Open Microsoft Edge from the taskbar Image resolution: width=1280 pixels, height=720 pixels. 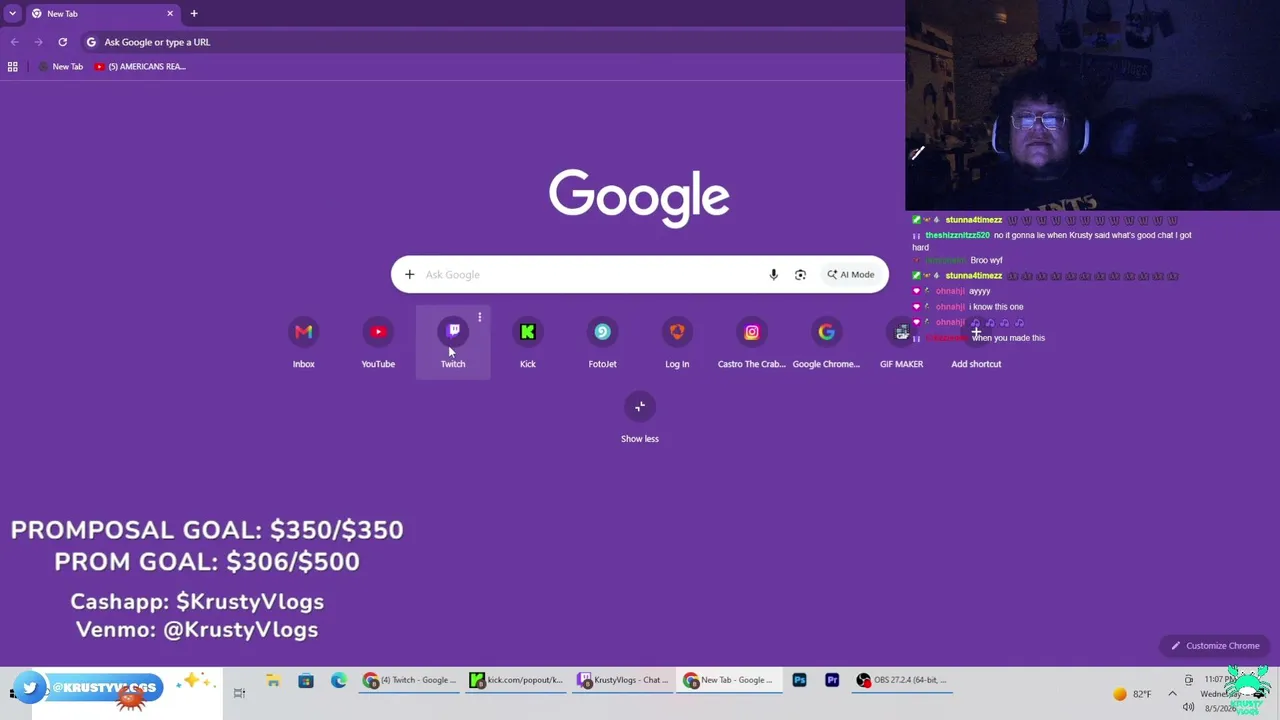click(339, 681)
